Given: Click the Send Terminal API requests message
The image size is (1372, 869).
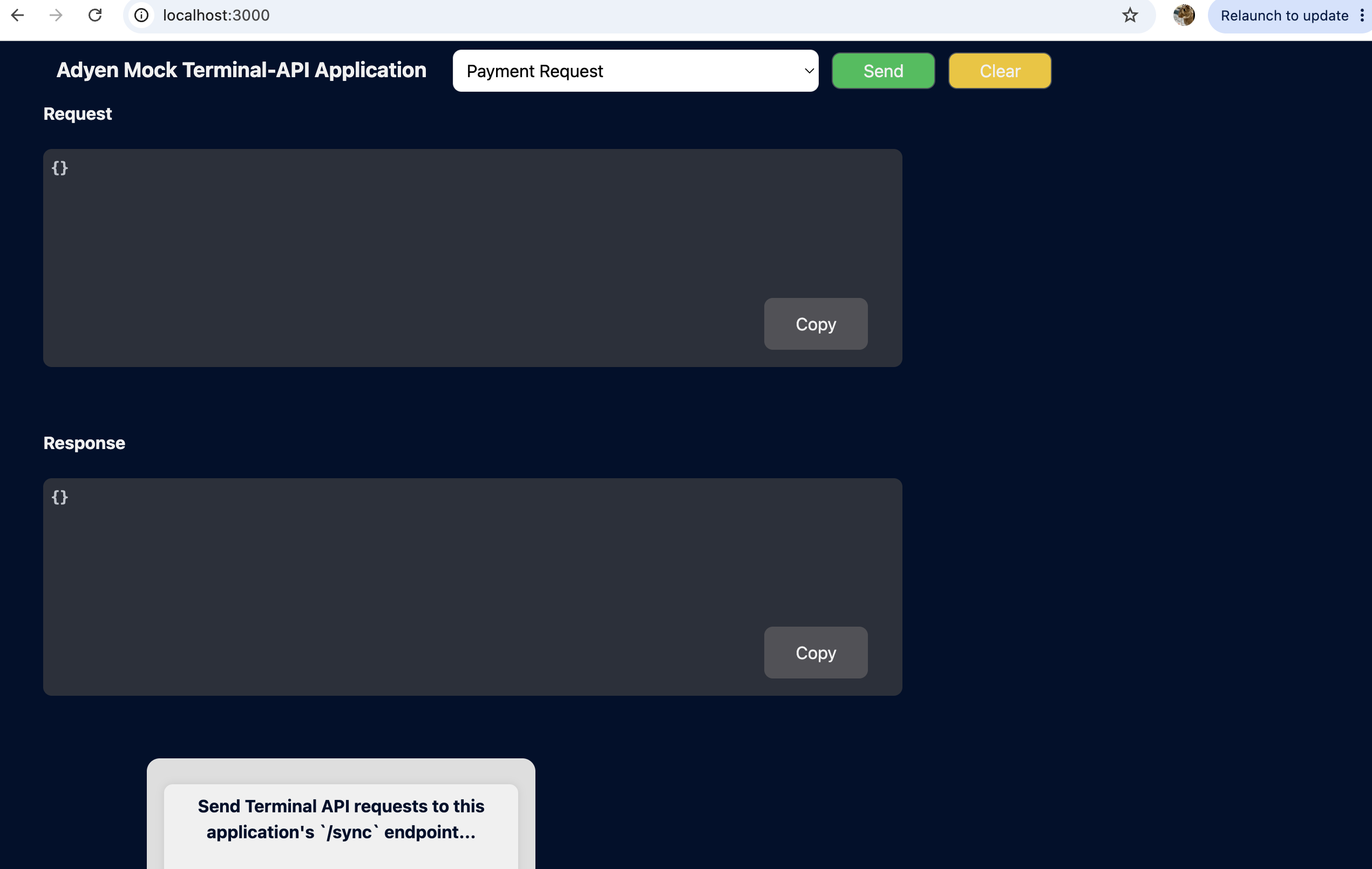Looking at the screenshot, I should pos(341,819).
